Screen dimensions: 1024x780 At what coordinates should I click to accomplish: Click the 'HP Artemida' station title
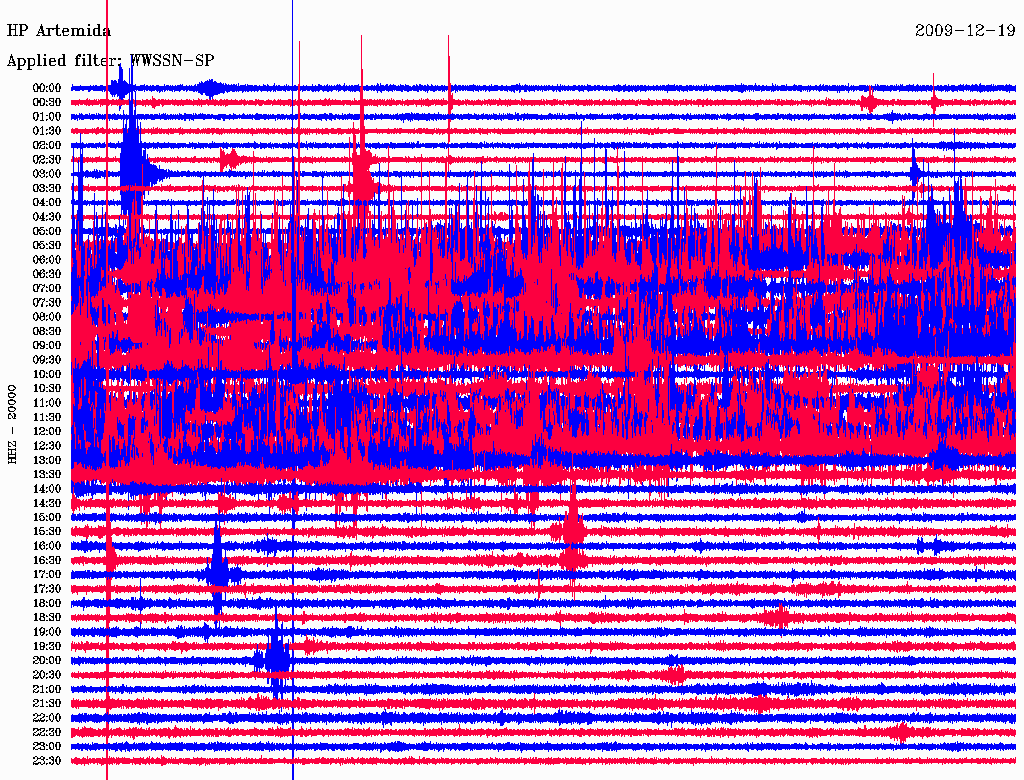[x=59, y=31]
